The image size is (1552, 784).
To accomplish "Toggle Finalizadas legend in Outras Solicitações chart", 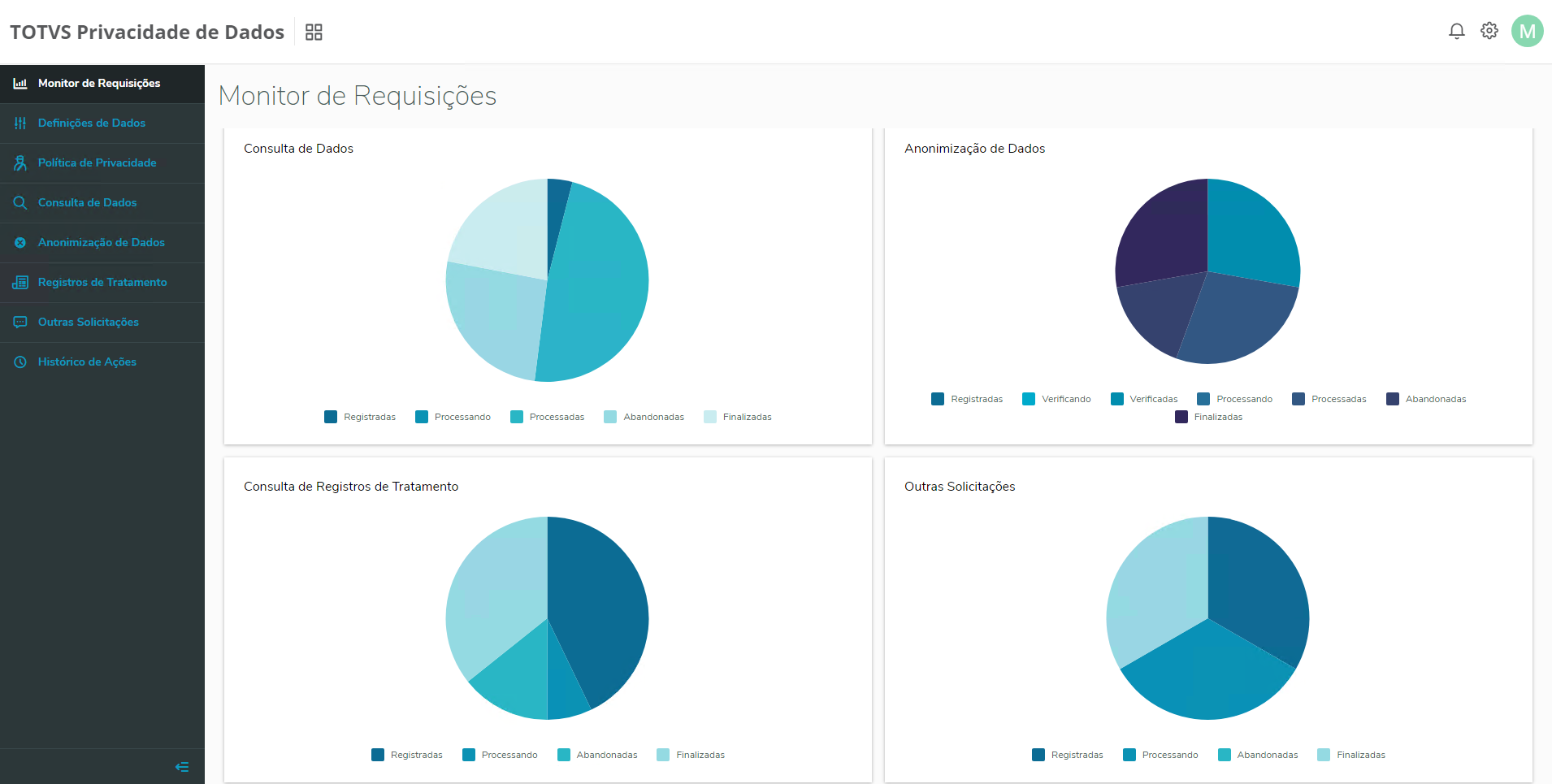I will click(1351, 755).
